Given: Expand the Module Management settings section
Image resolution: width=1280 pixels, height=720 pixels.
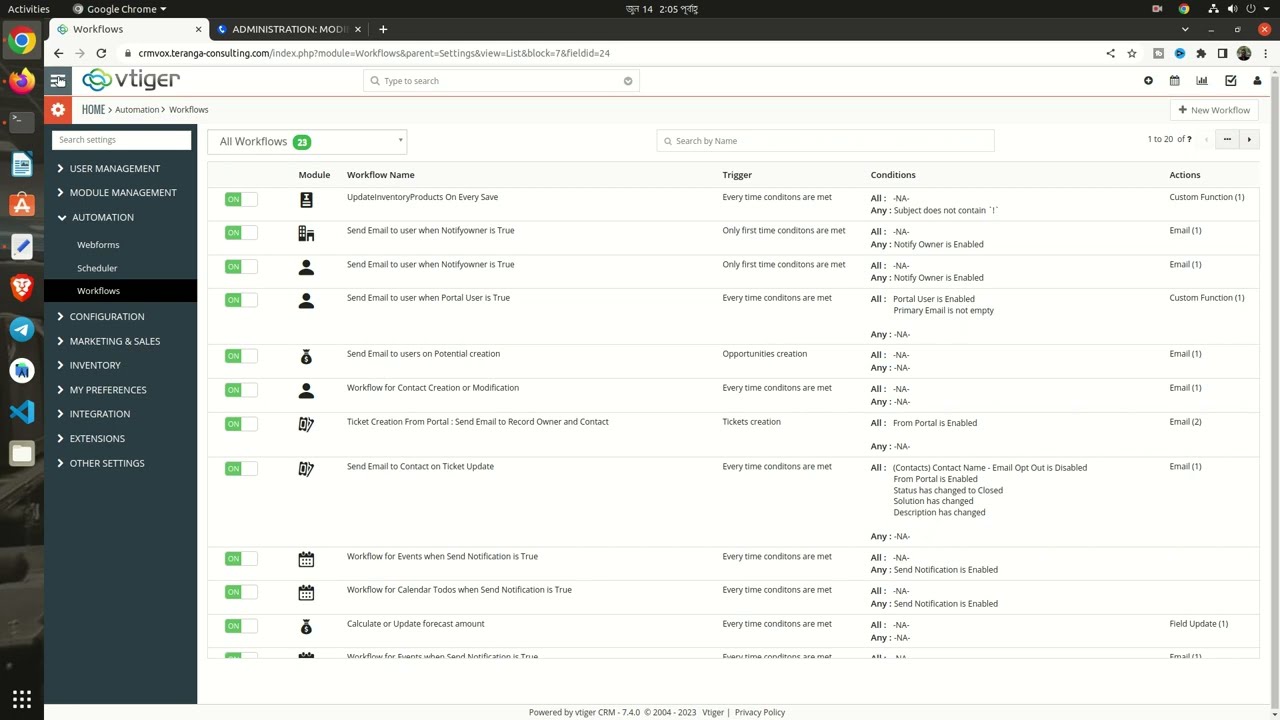Looking at the screenshot, I should [122, 192].
